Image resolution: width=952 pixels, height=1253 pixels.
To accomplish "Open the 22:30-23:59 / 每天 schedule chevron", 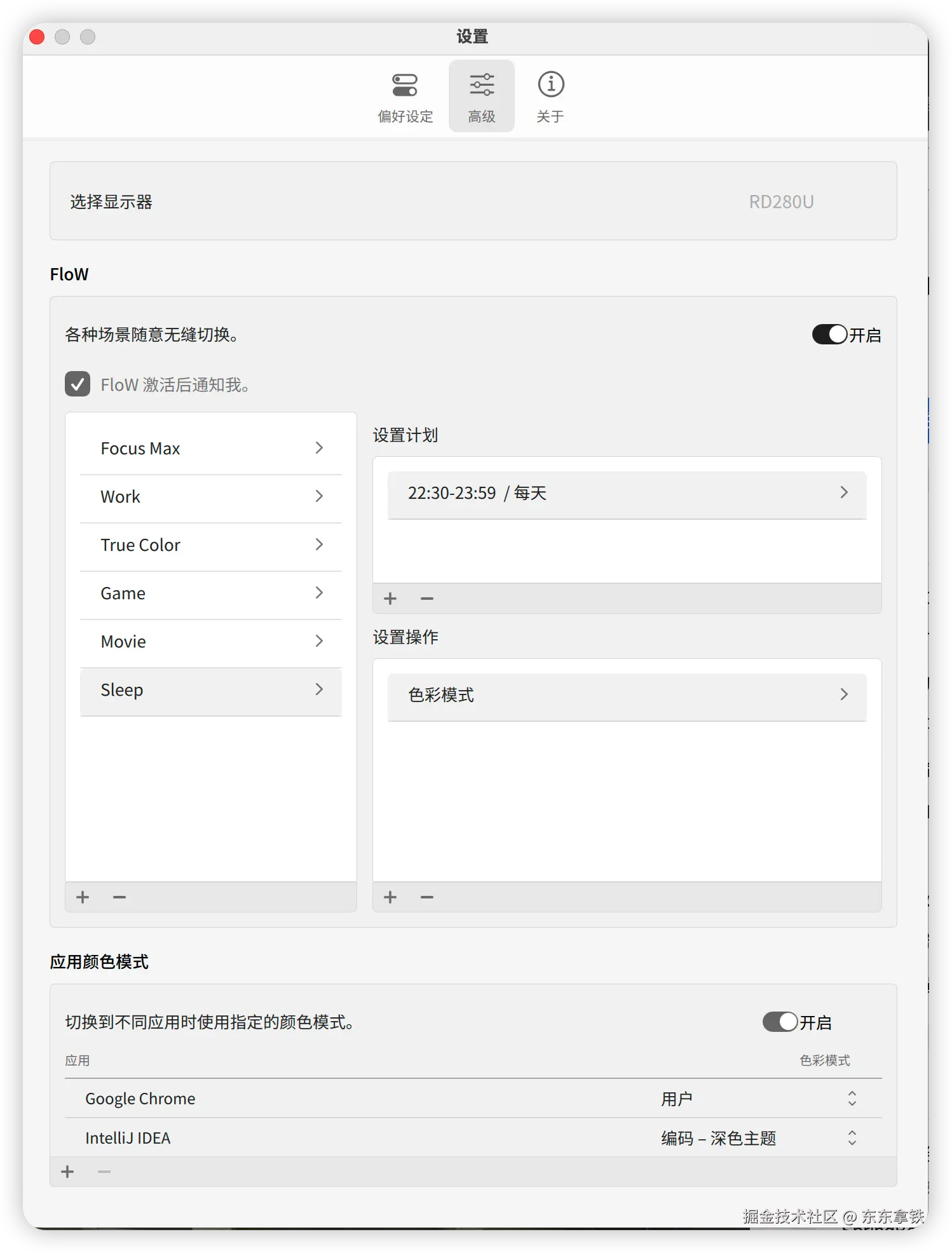I will [x=844, y=492].
